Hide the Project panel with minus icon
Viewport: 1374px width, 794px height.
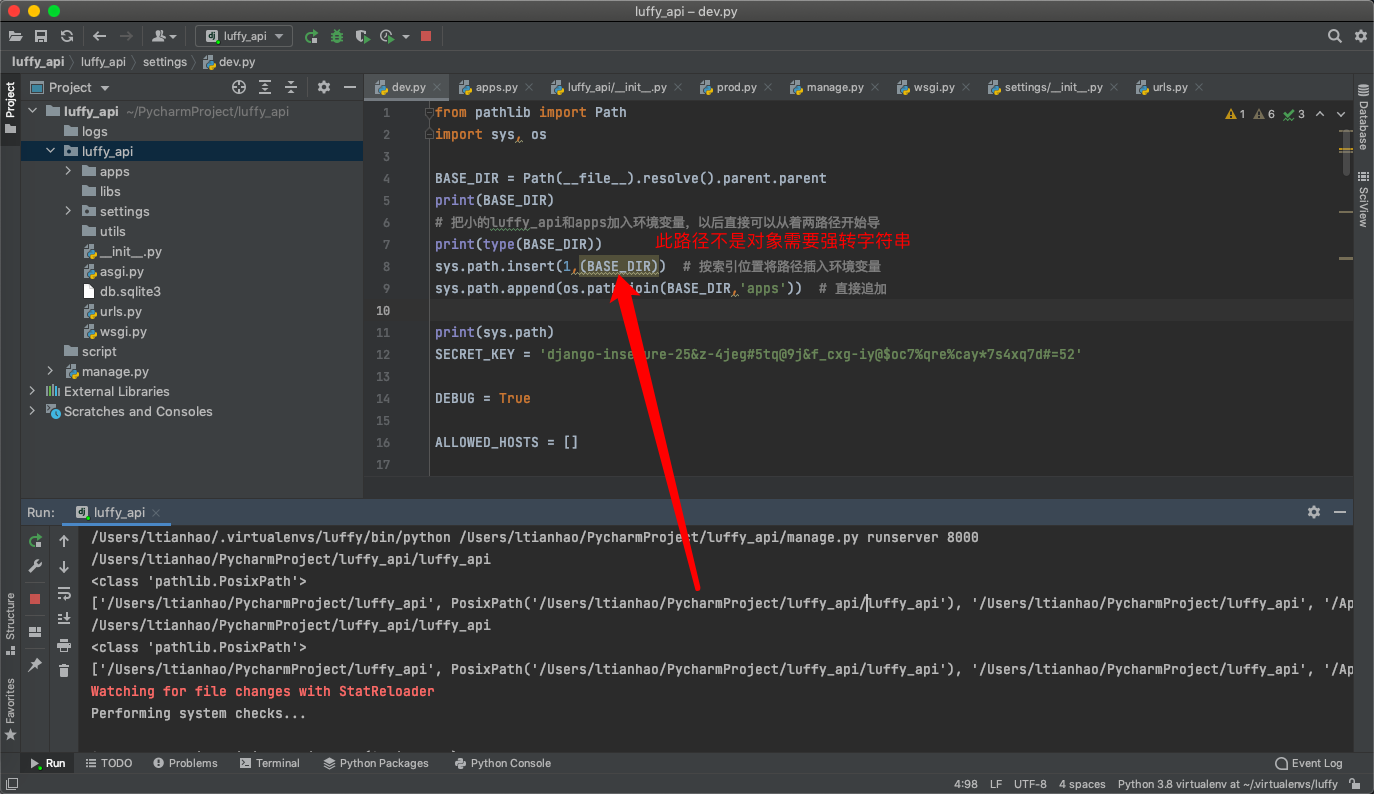350,87
